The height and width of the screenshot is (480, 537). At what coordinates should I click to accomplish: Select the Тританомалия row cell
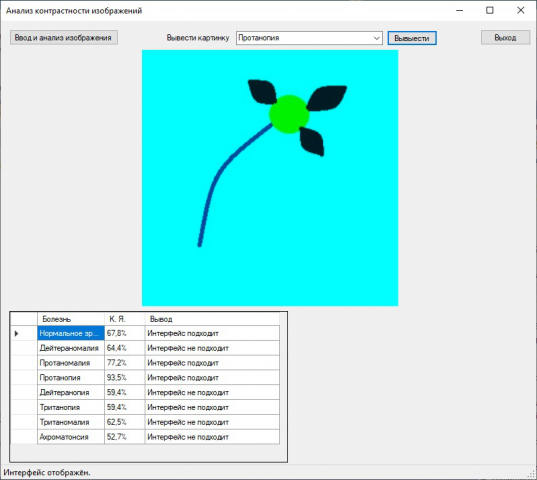[71, 422]
